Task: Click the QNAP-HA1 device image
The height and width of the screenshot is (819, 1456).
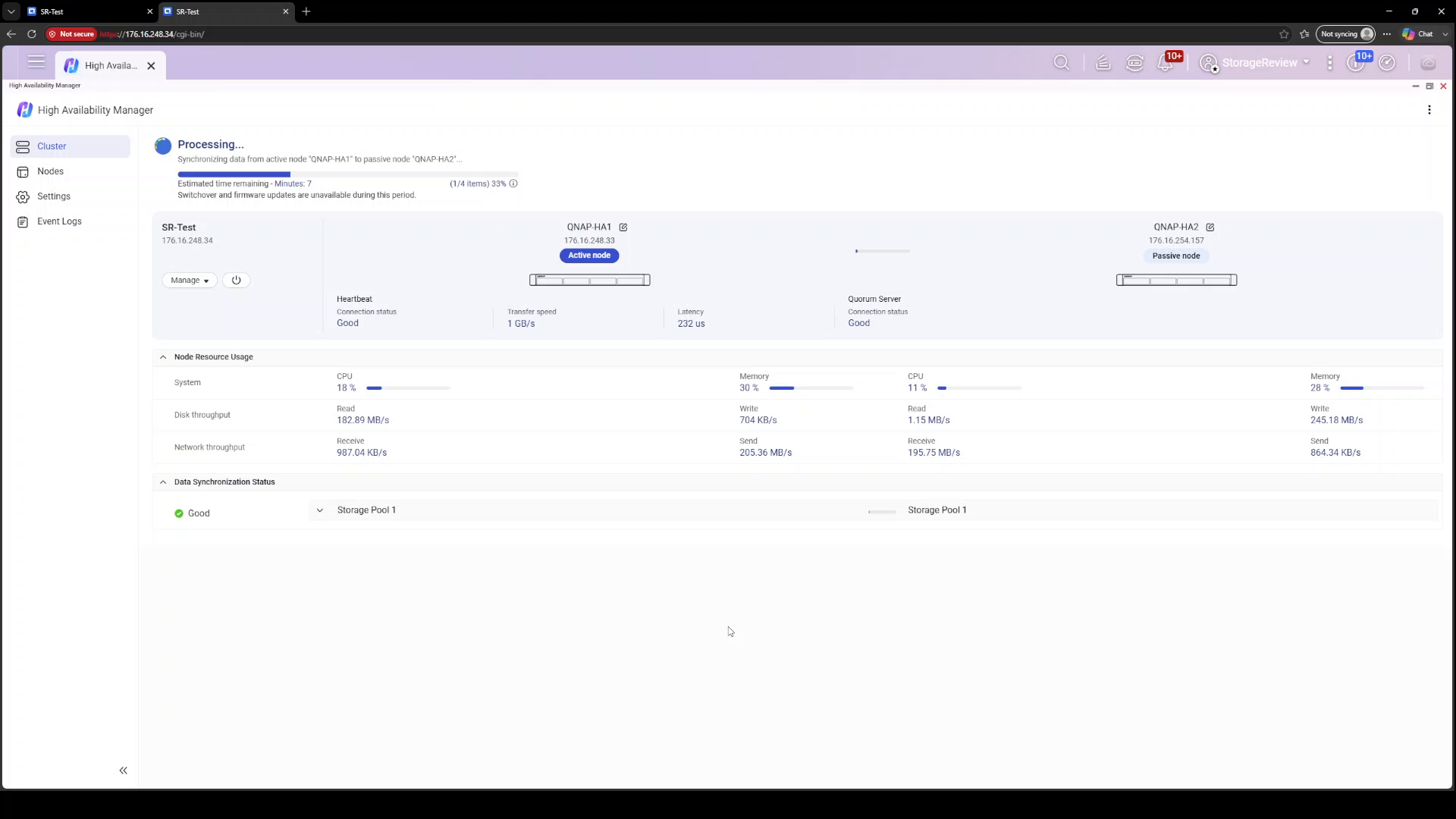Action: [589, 281]
